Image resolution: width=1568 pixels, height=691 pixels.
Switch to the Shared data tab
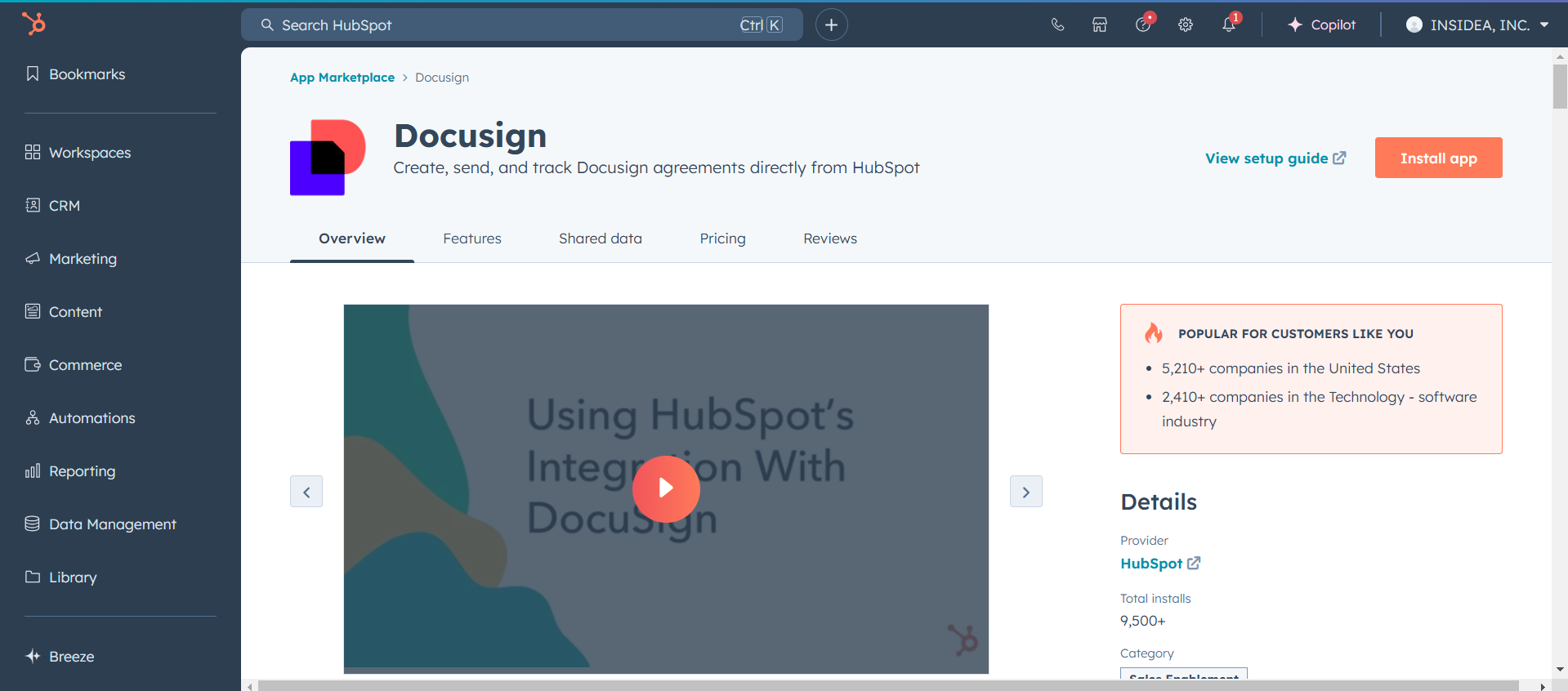601,239
